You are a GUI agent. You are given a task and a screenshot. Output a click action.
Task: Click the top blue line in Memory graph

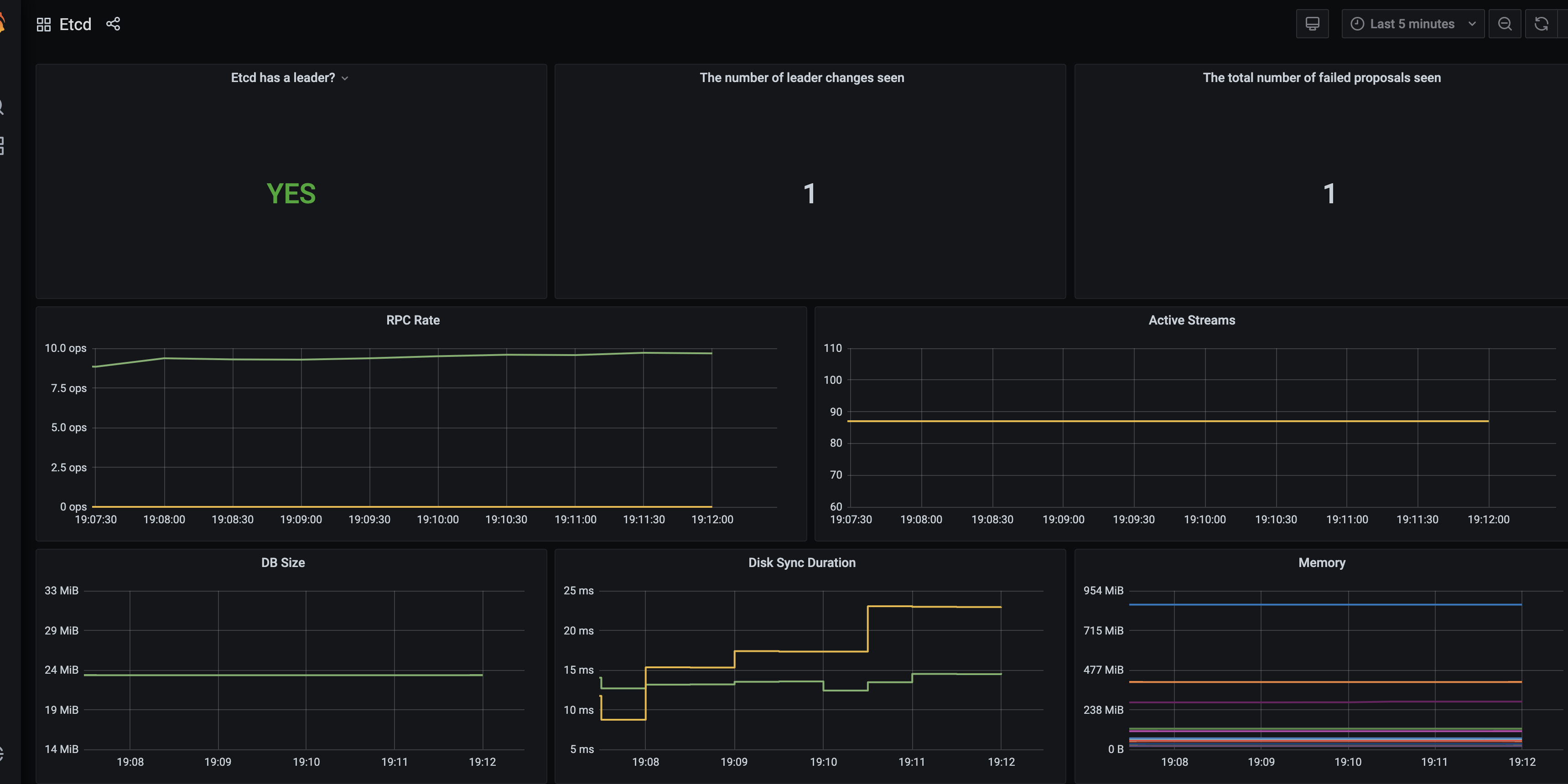[1325, 604]
